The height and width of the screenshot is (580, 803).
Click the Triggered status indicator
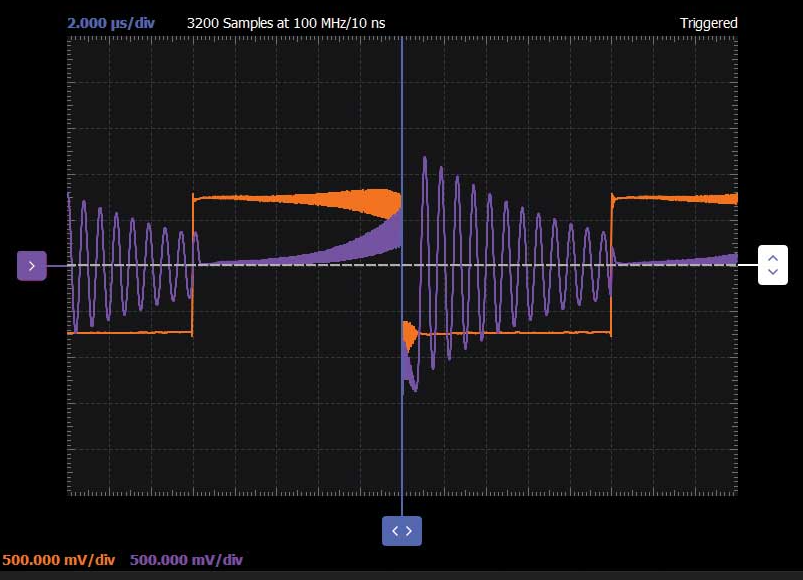point(708,23)
